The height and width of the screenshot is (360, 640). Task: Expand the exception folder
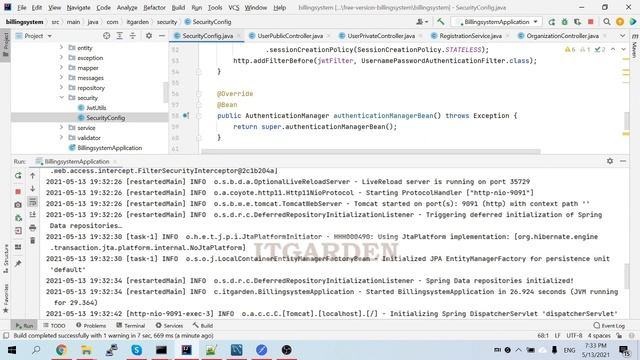pyautogui.click(x=61, y=58)
